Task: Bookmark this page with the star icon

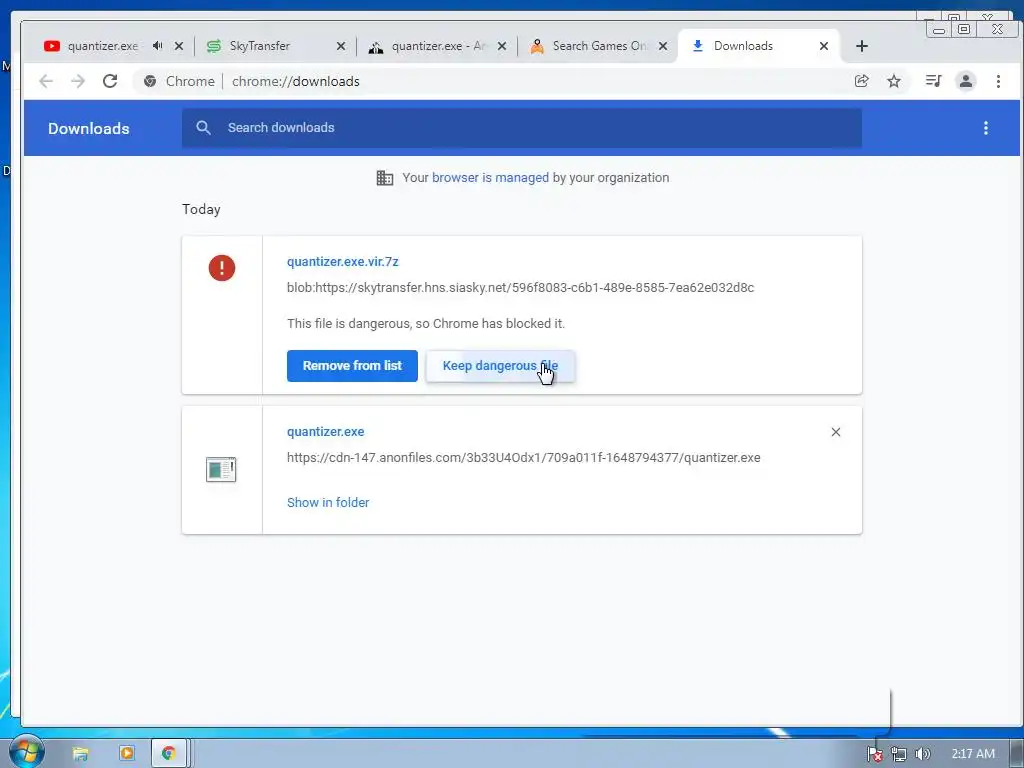Action: (894, 81)
